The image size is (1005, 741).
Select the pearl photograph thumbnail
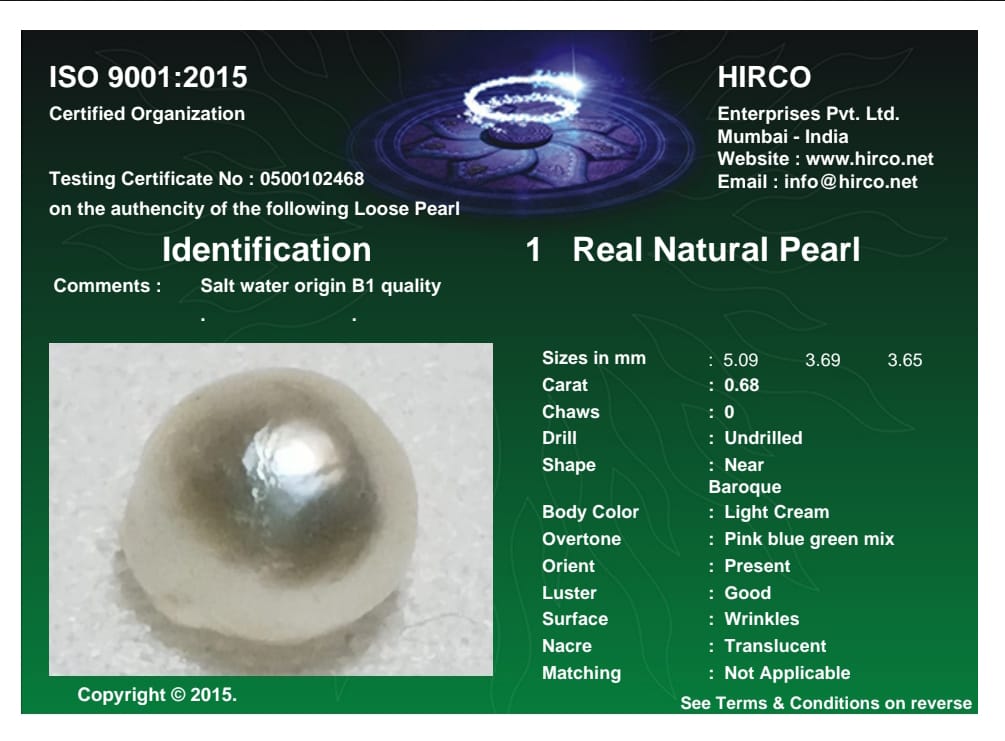270,510
